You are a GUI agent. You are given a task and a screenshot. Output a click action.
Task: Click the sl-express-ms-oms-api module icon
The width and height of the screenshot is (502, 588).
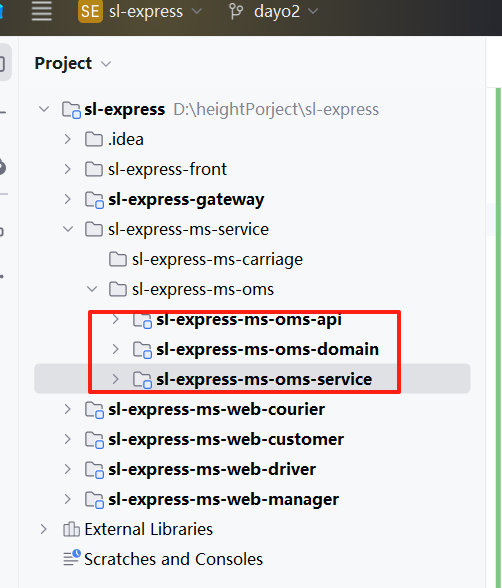point(142,321)
